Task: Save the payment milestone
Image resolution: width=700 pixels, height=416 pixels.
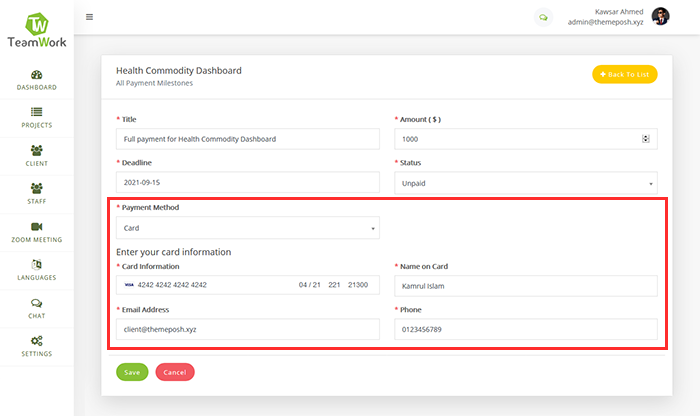Action: [132, 372]
